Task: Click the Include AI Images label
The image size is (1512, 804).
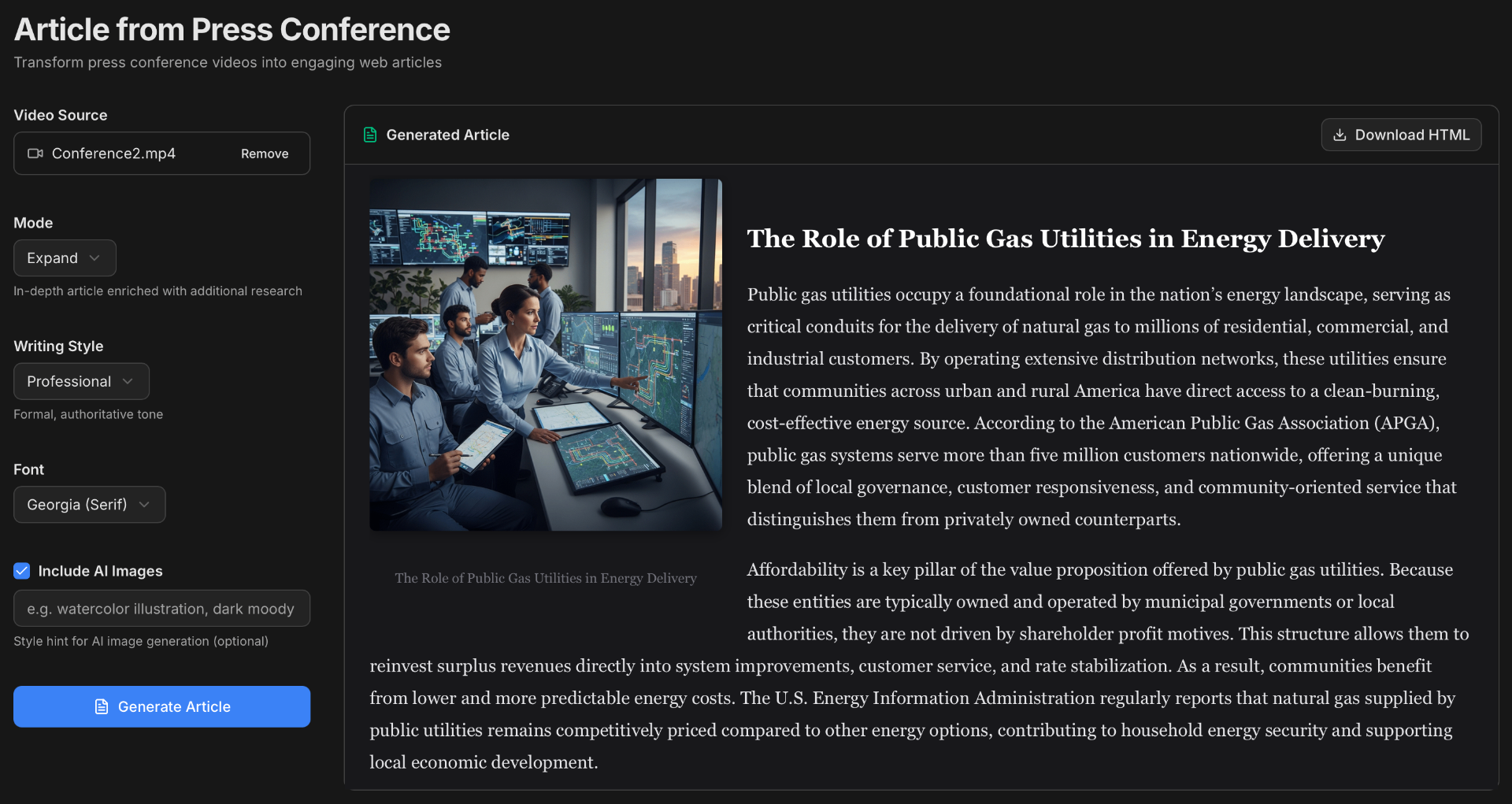Action: click(100, 571)
